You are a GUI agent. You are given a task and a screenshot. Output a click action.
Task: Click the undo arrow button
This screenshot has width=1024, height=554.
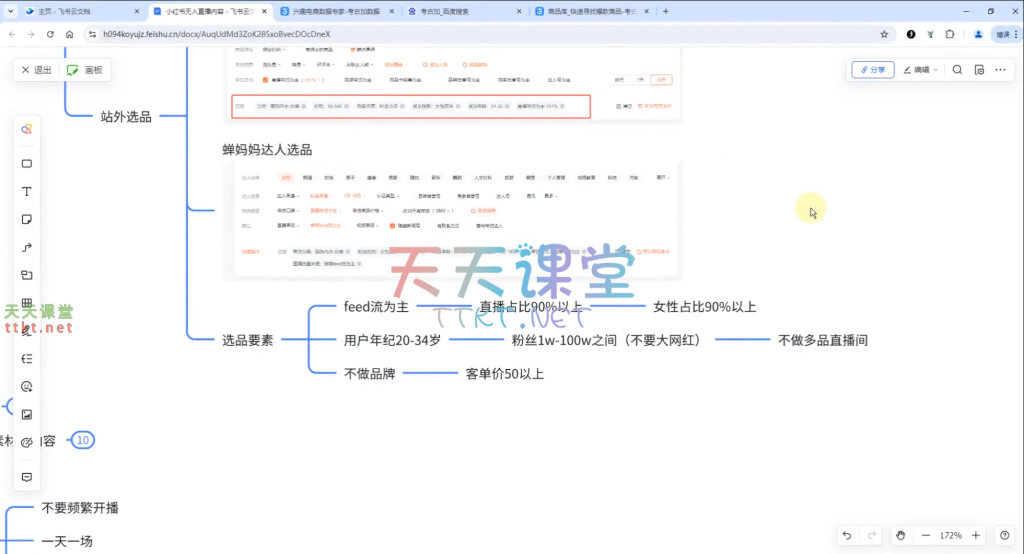pos(847,535)
